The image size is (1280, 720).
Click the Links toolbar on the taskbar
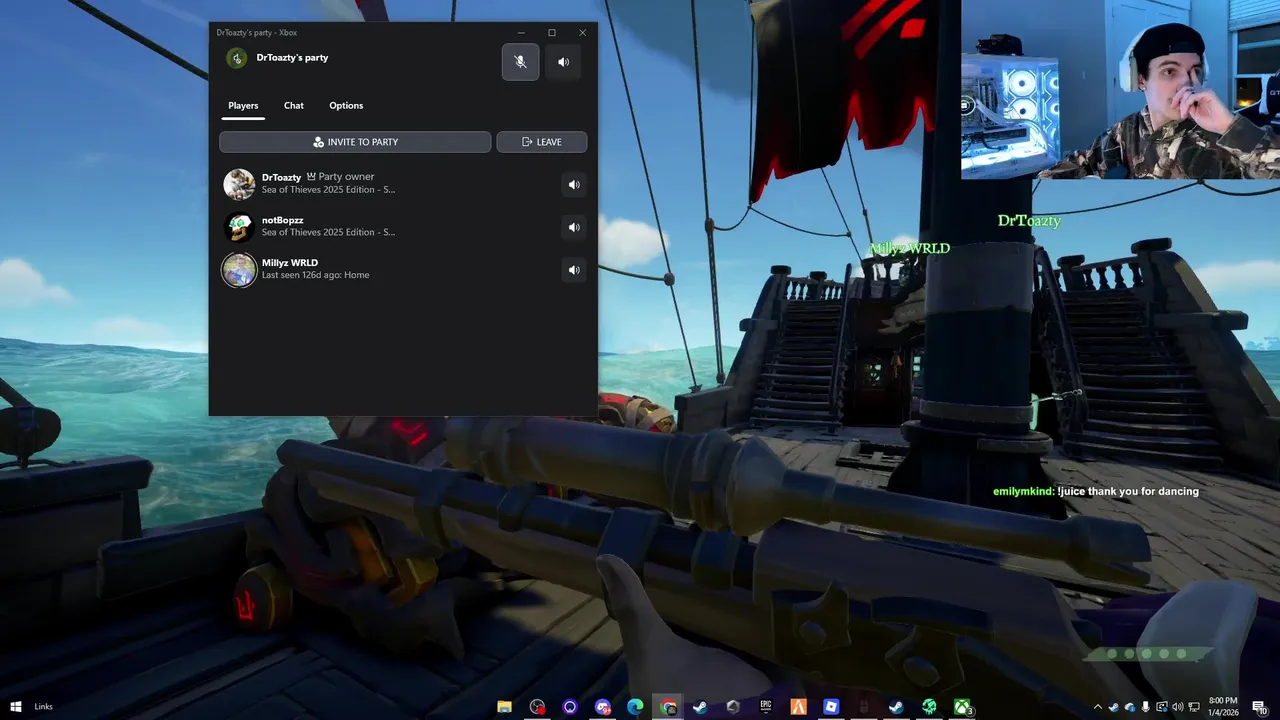click(x=43, y=707)
